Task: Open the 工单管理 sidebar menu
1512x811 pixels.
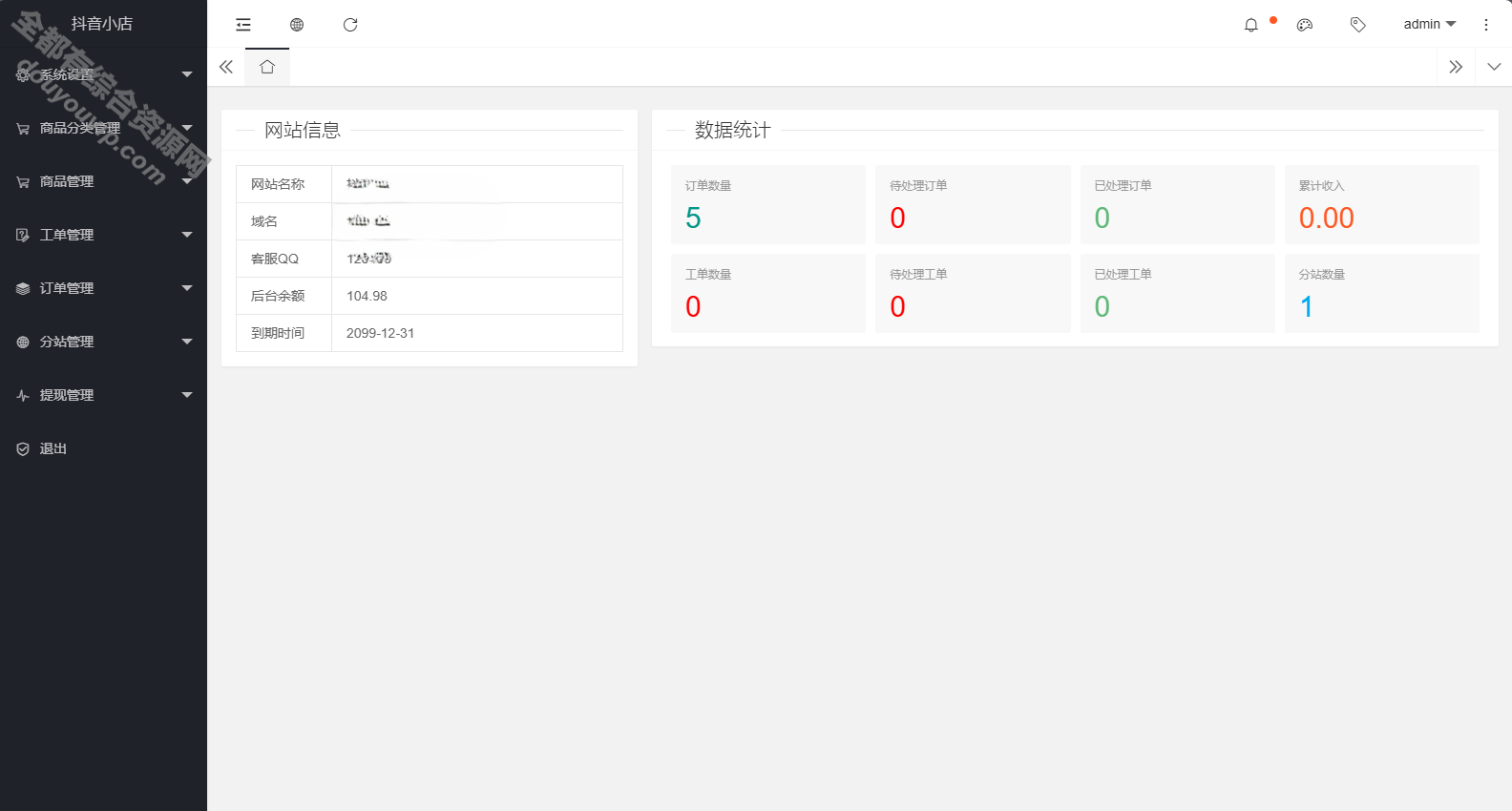Action: coord(103,235)
